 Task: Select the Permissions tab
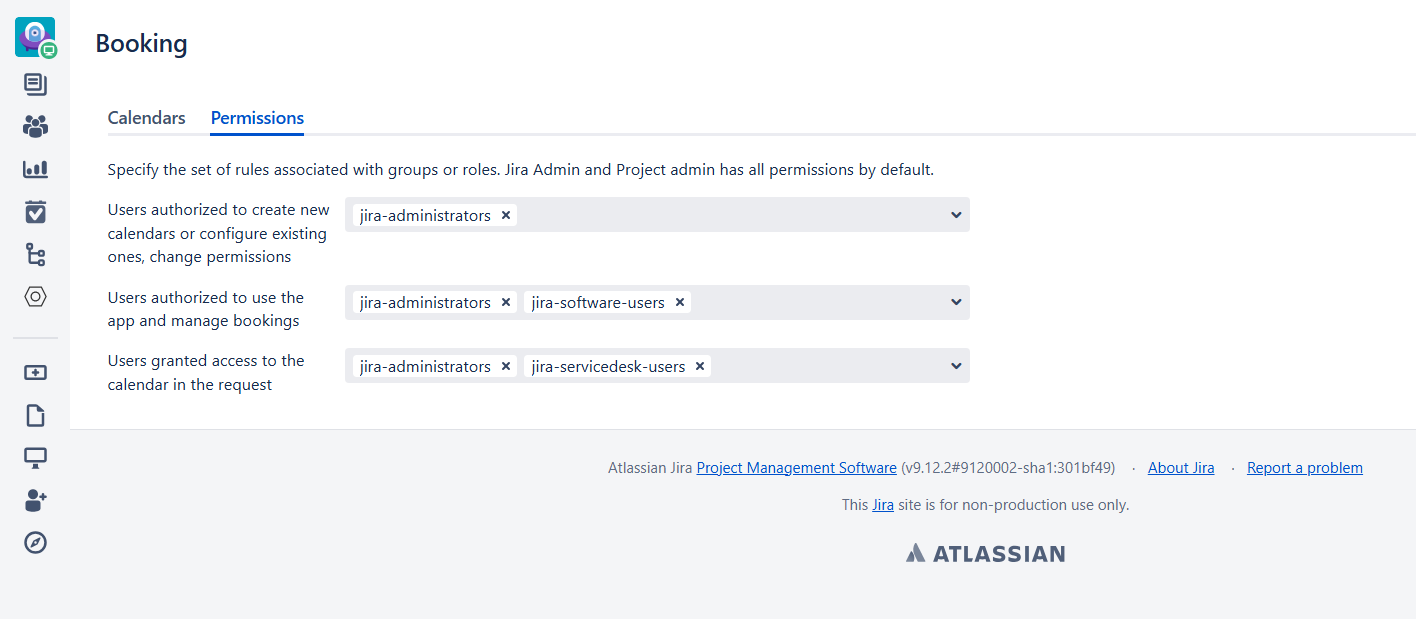tap(257, 118)
